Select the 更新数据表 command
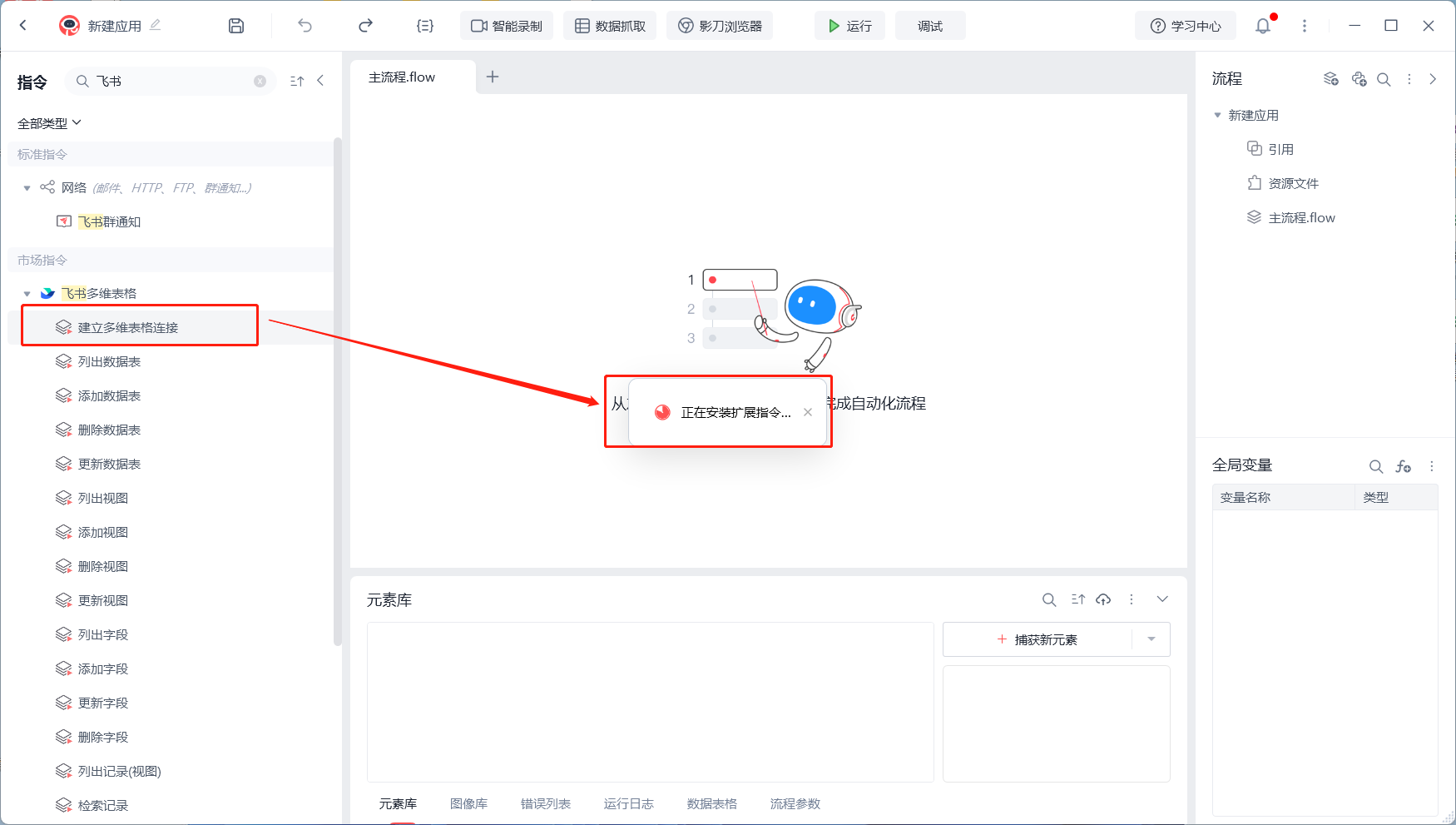 pyautogui.click(x=109, y=464)
